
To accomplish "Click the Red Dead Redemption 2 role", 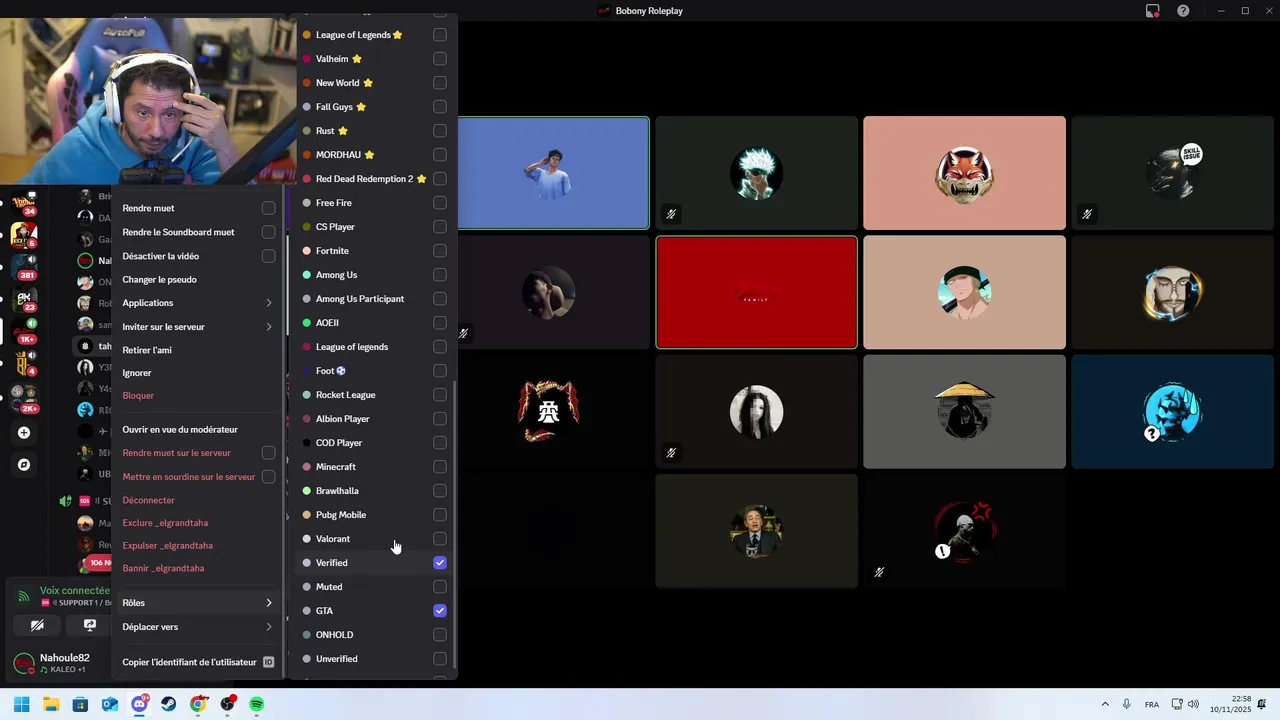I will point(375,179).
